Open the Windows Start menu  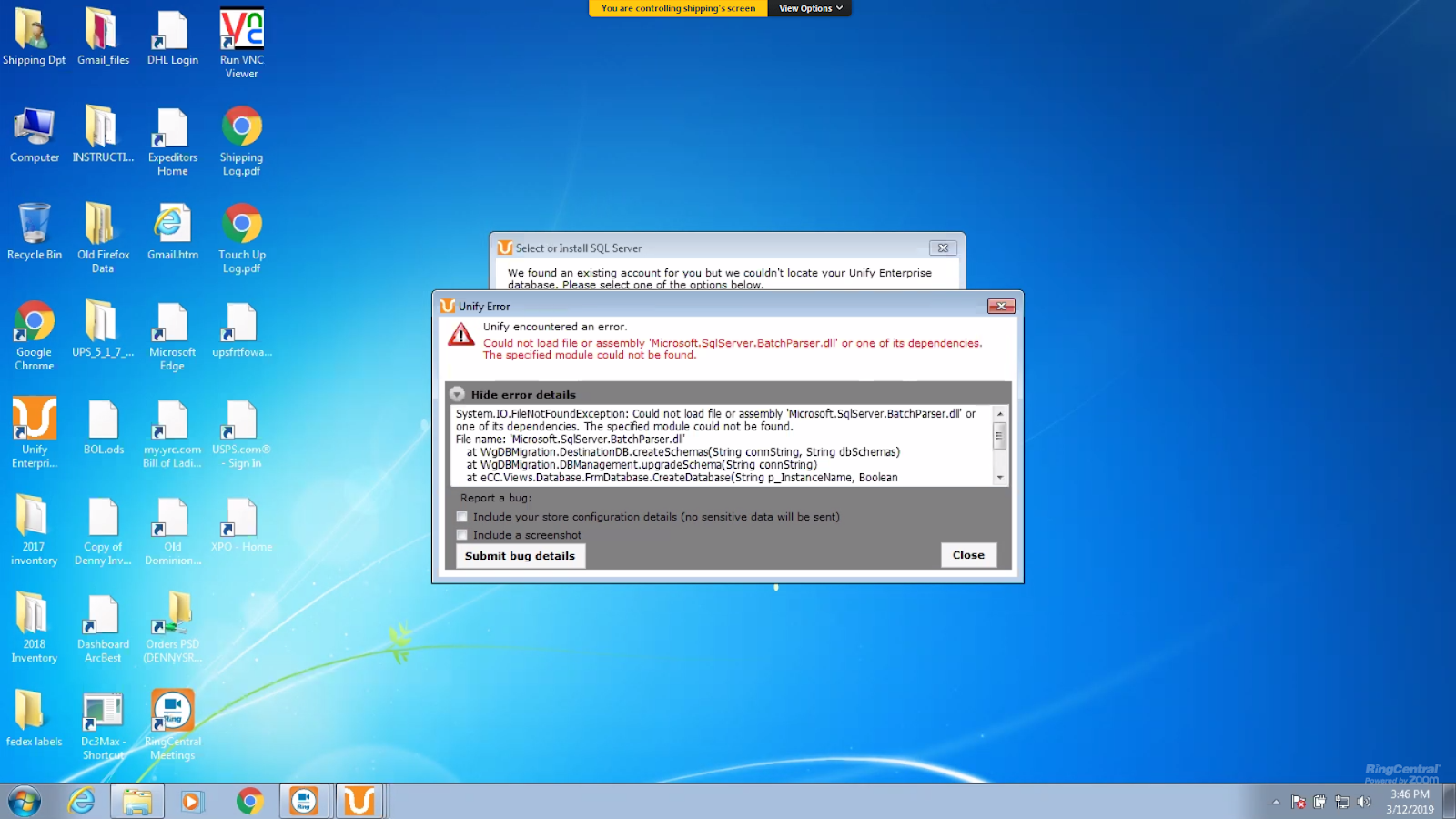click(x=25, y=802)
